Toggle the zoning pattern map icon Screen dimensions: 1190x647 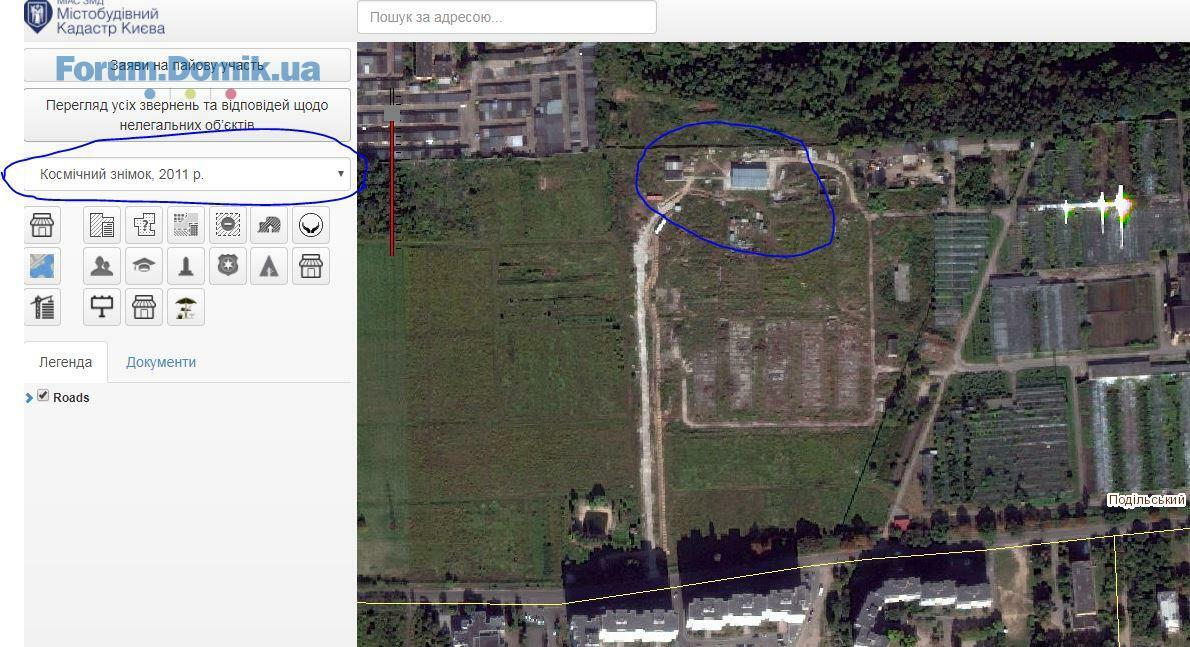(x=185, y=225)
